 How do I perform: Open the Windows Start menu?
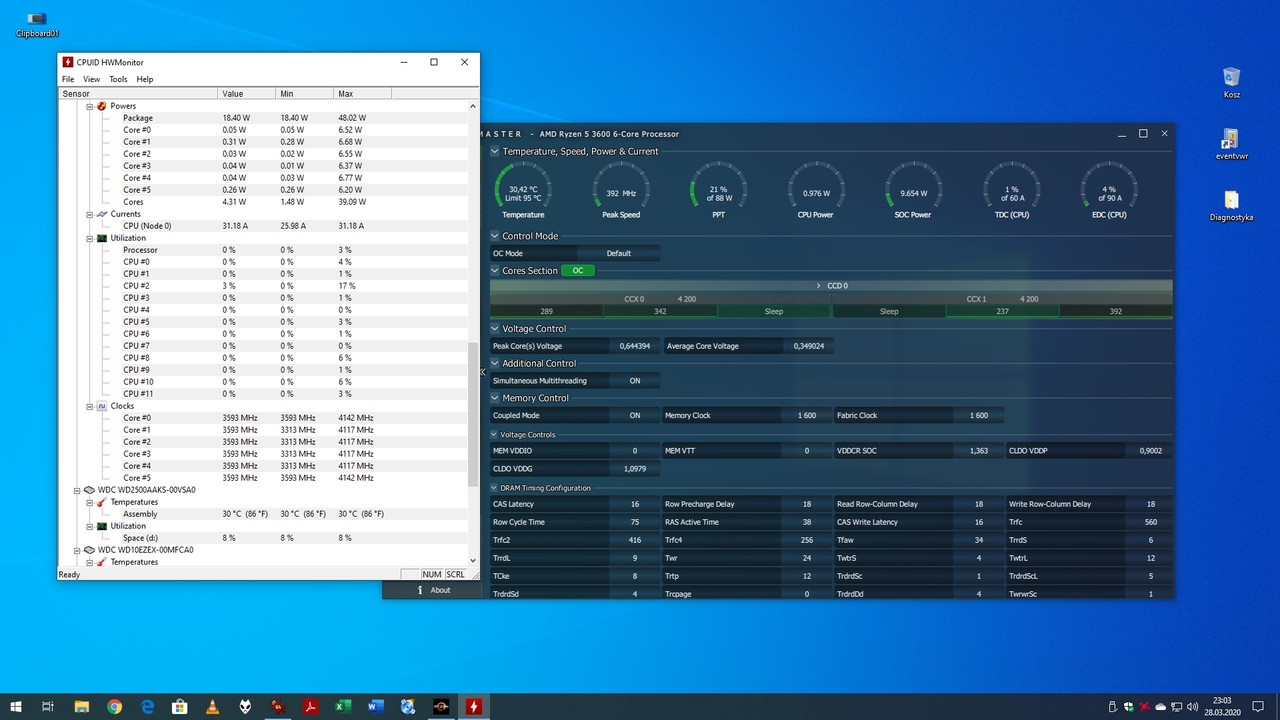coord(16,706)
